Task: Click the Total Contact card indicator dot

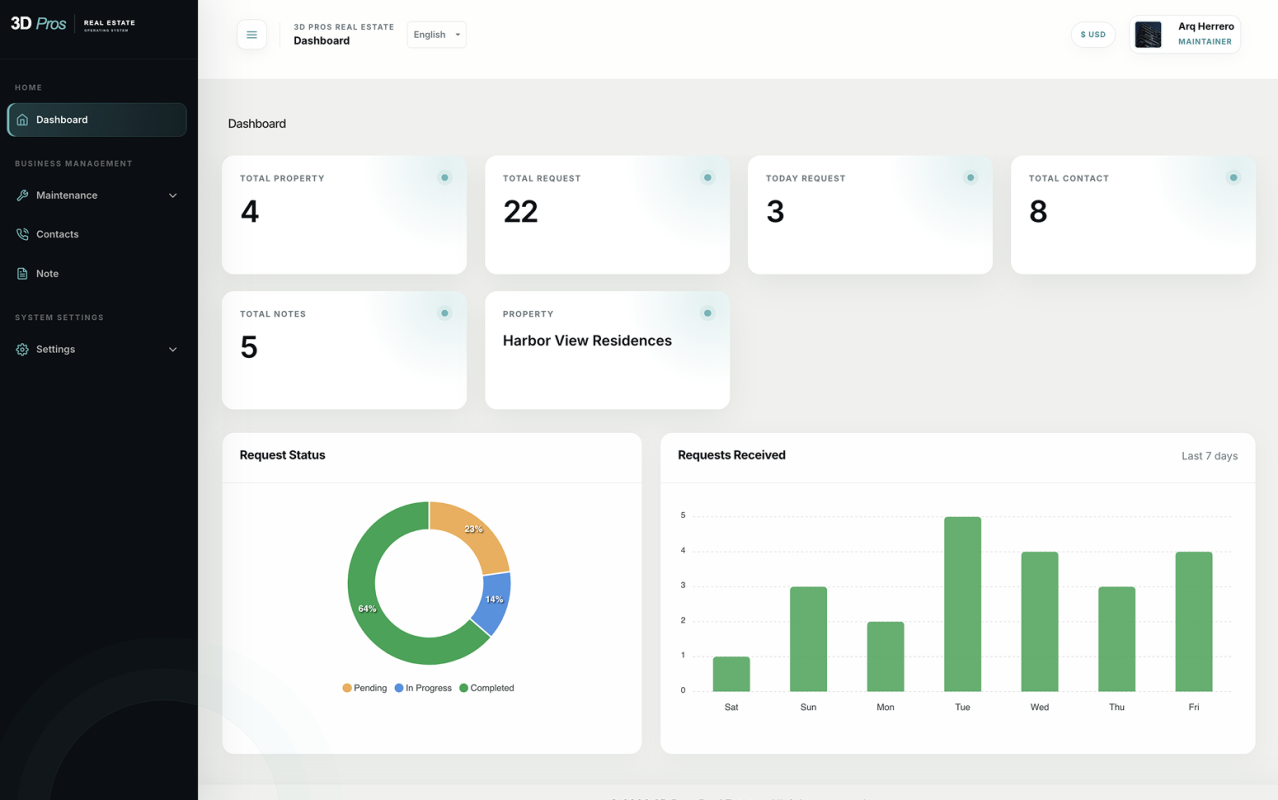Action: point(1233,178)
